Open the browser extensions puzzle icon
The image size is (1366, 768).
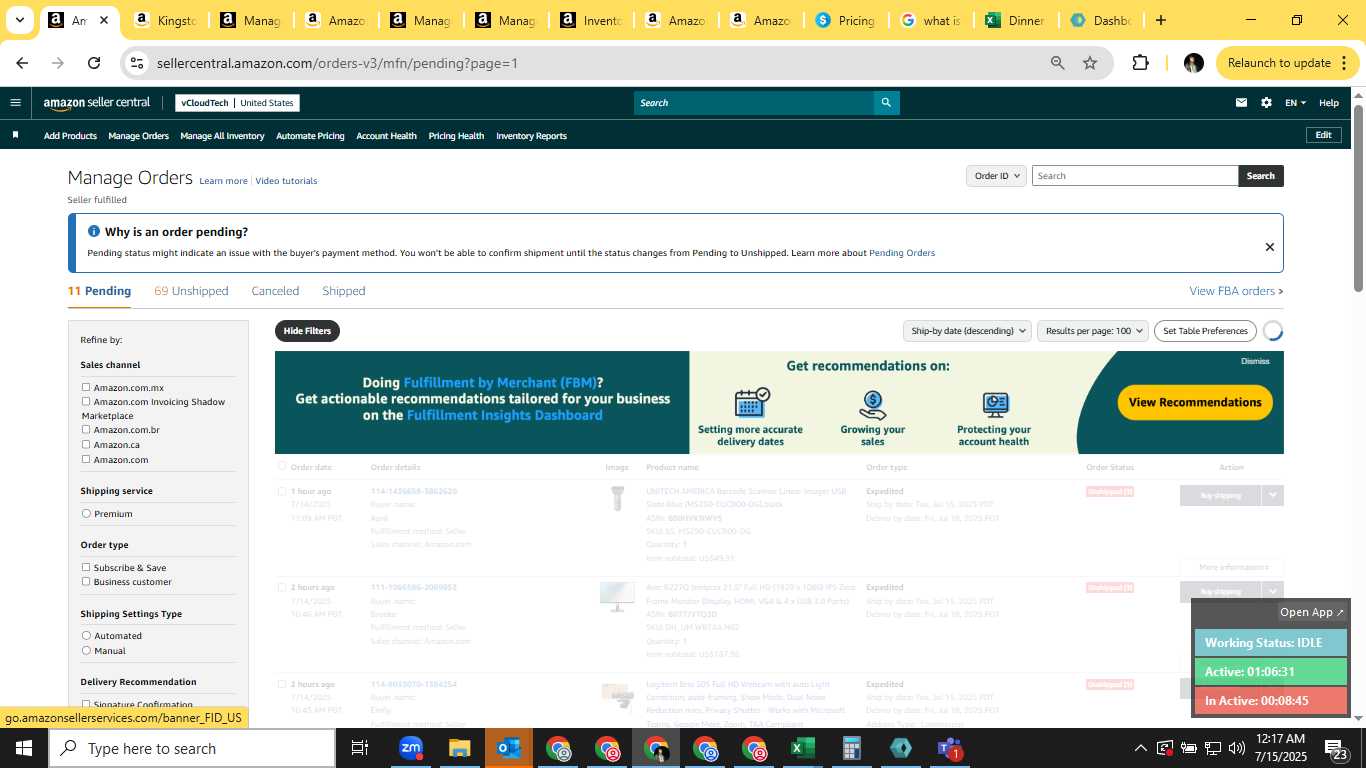[1140, 63]
